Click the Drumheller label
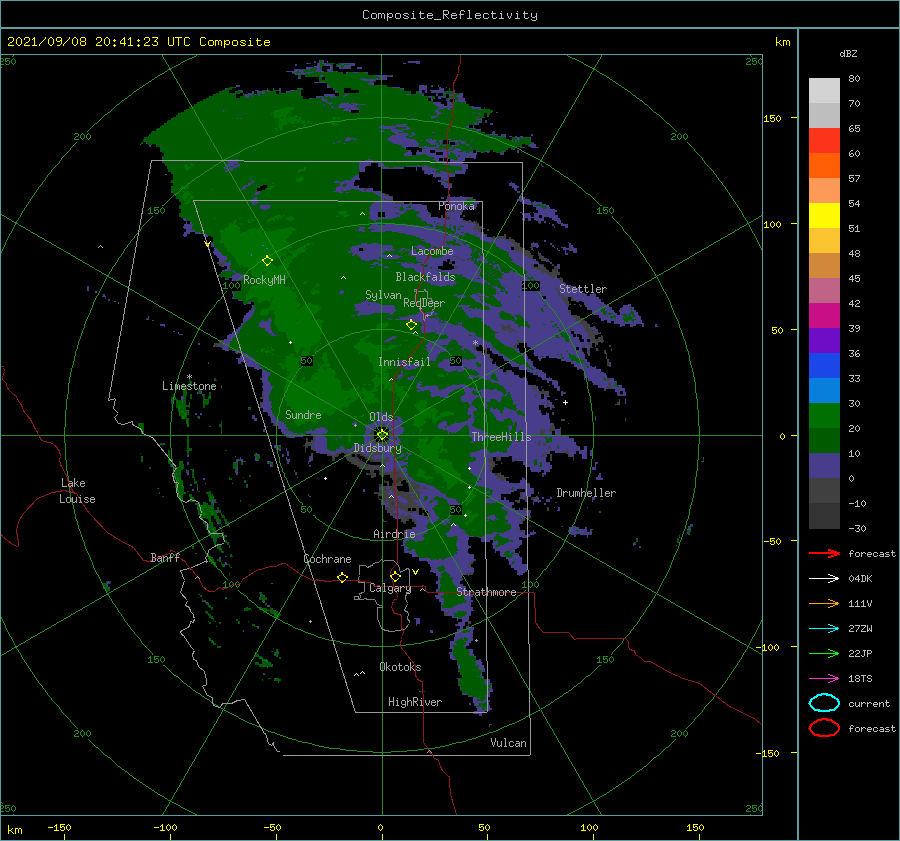 point(586,493)
